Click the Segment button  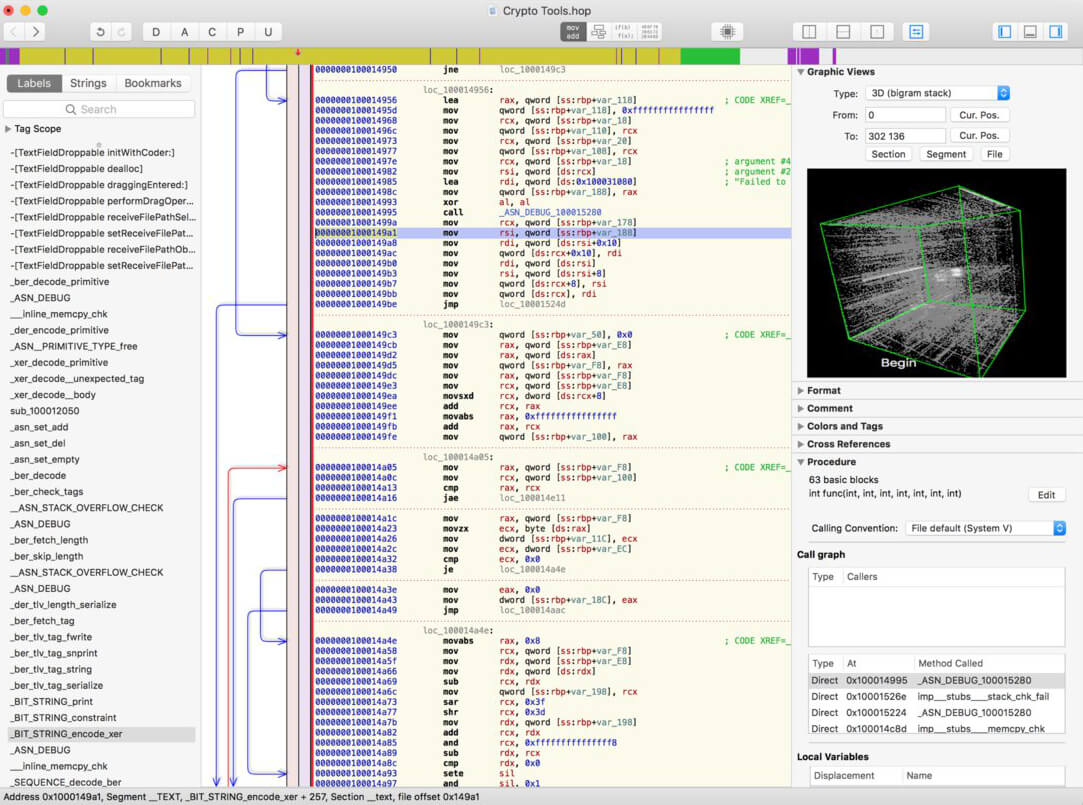[946, 154]
